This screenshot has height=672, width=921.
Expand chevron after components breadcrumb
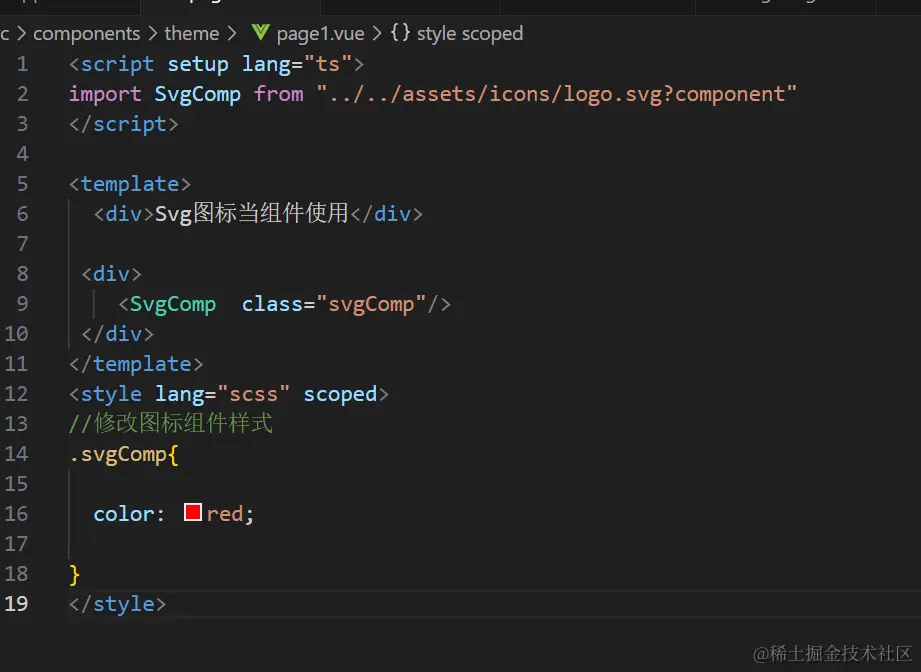(x=152, y=33)
